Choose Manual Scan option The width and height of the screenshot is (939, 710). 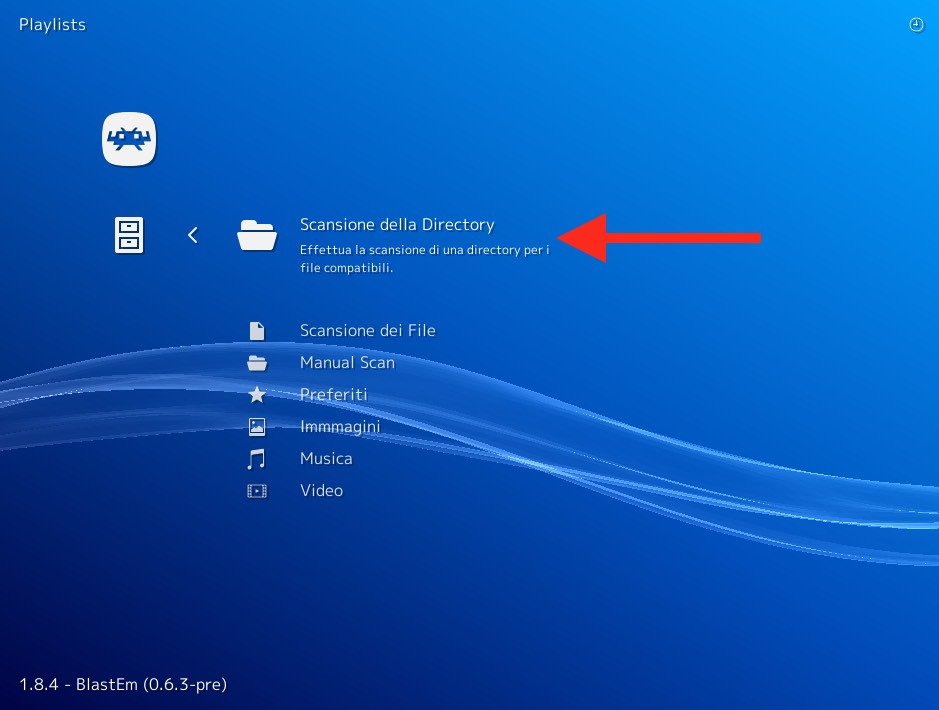click(347, 363)
